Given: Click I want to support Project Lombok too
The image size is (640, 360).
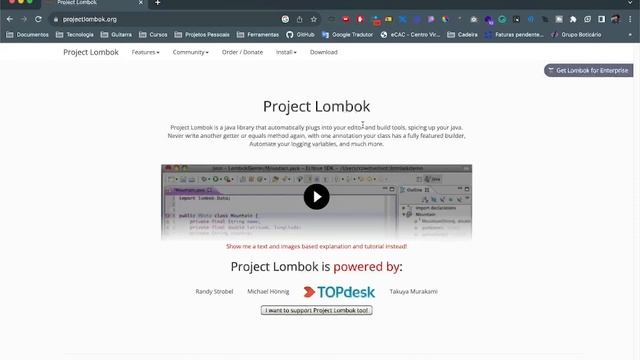Looking at the screenshot, I should 316,310.
